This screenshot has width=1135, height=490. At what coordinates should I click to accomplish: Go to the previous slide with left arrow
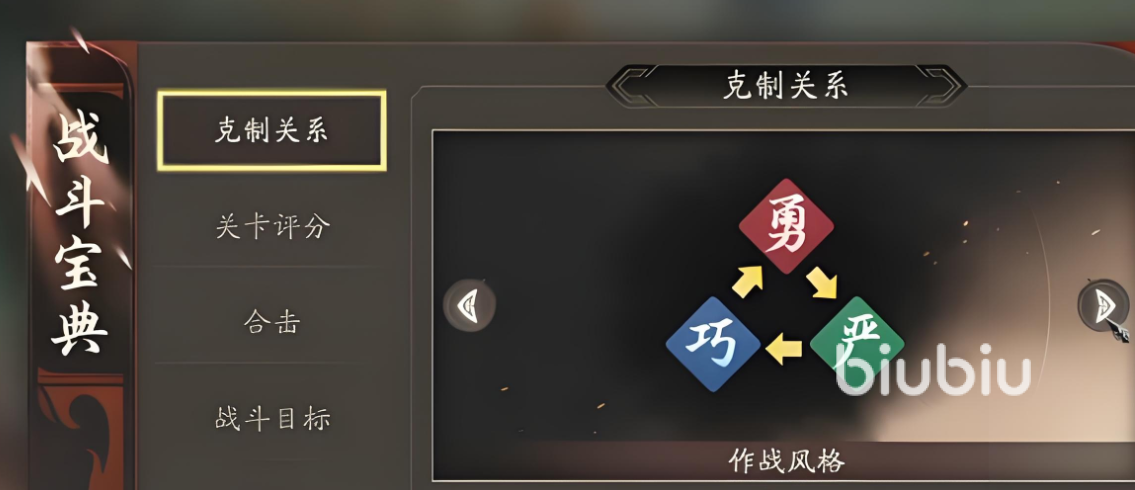469,306
